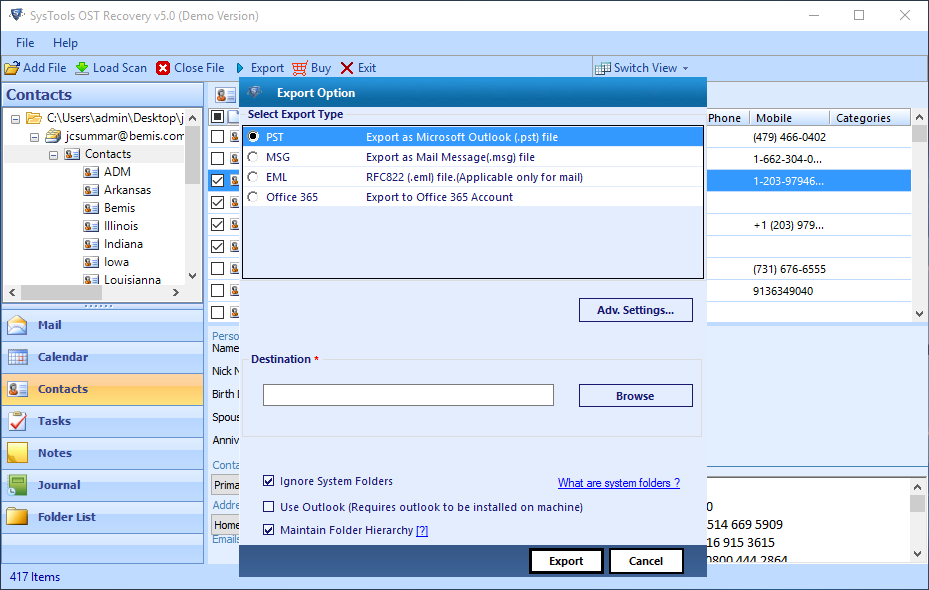Switch to the Contacts navigation pane
The width and height of the screenshot is (929, 590).
[x=102, y=389]
